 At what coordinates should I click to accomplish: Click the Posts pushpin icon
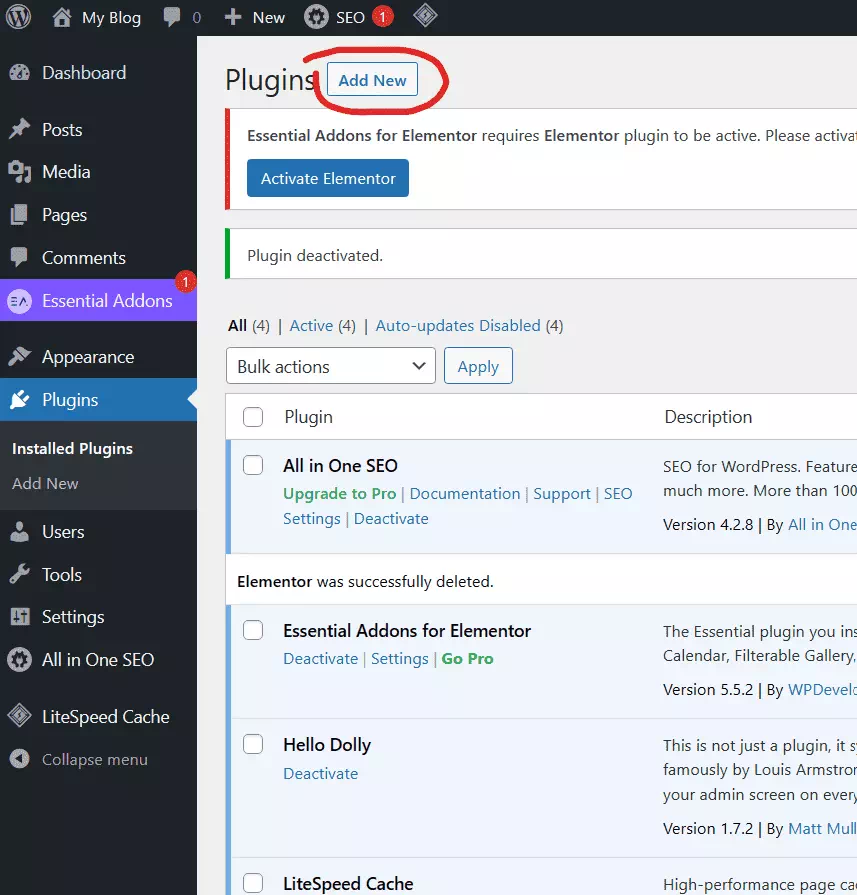coord(20,129)
